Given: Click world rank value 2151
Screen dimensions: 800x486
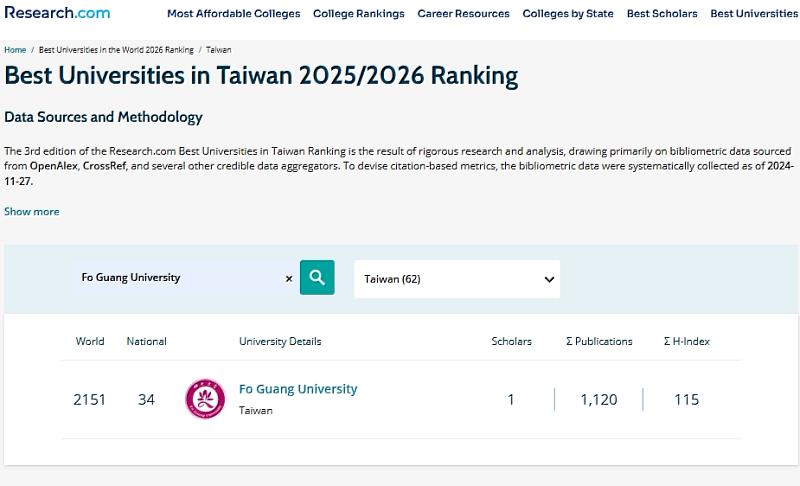Looking at the screenshot, I should coord(89,399).
